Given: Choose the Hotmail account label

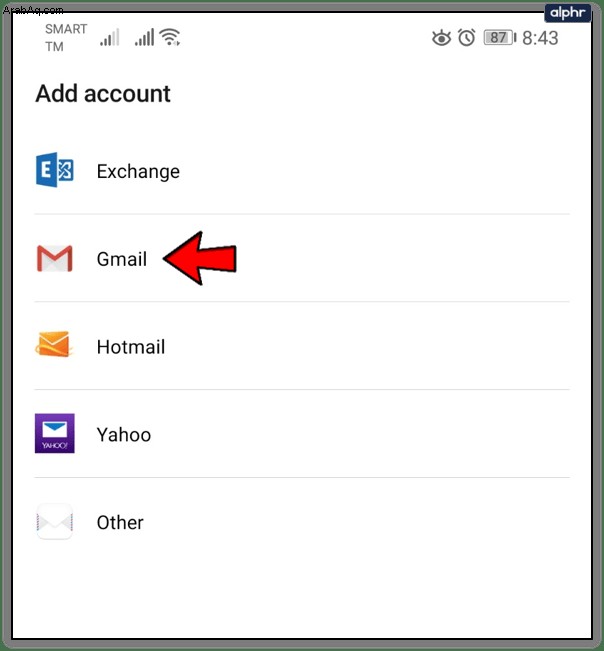Looking at the screenshot, I should point(131,347).
